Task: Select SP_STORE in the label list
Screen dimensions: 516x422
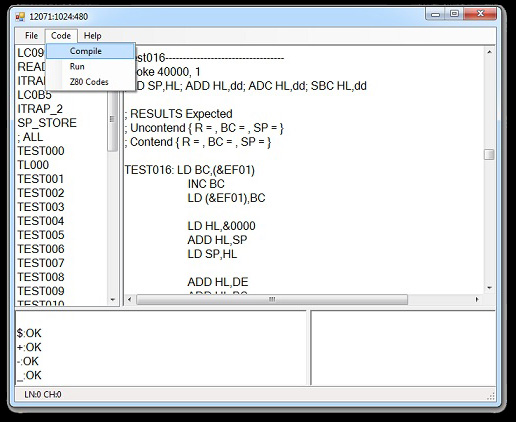Action: click(x=47, y=123)
